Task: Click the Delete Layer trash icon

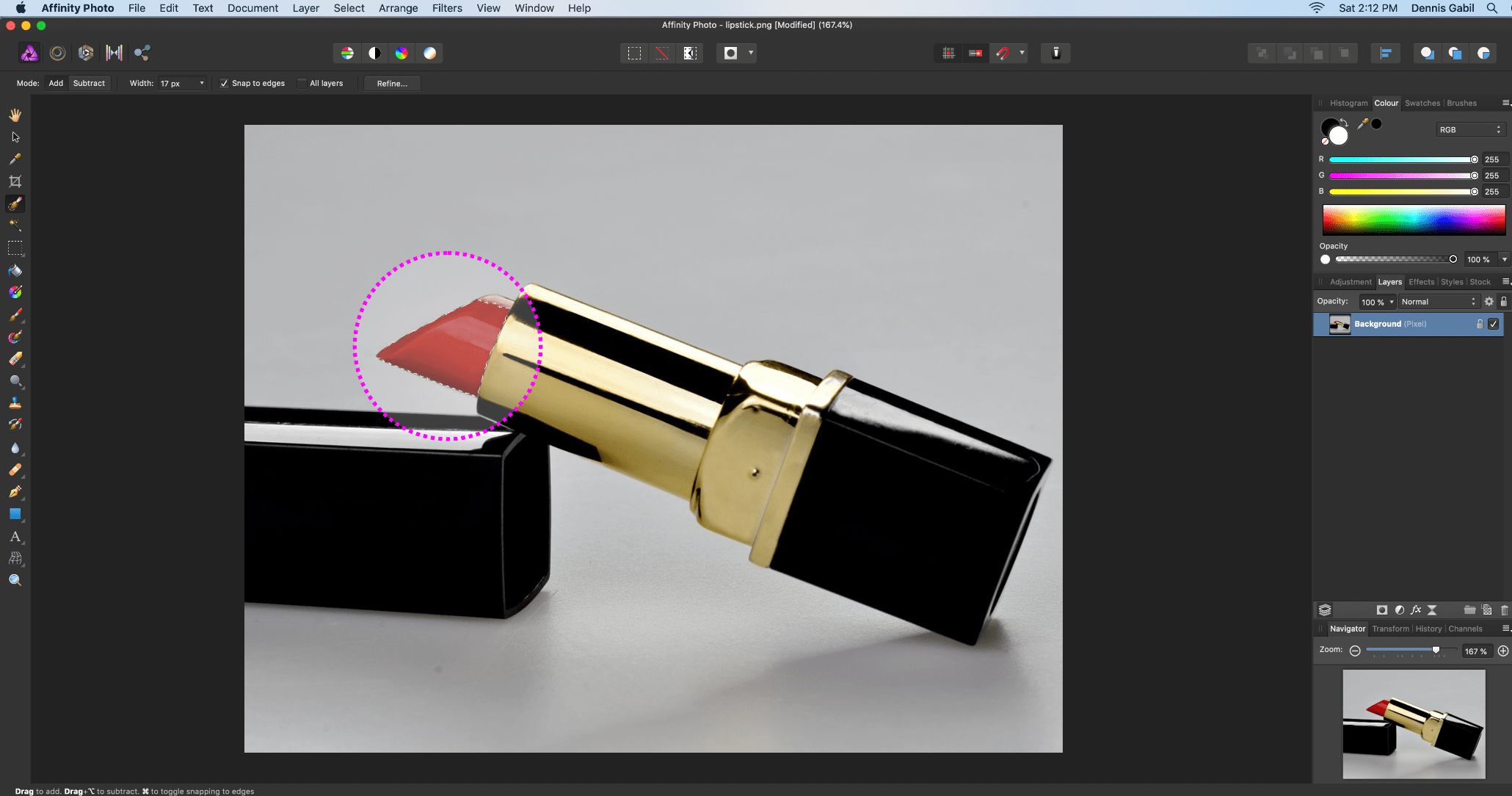Action: pos(1504,610)
